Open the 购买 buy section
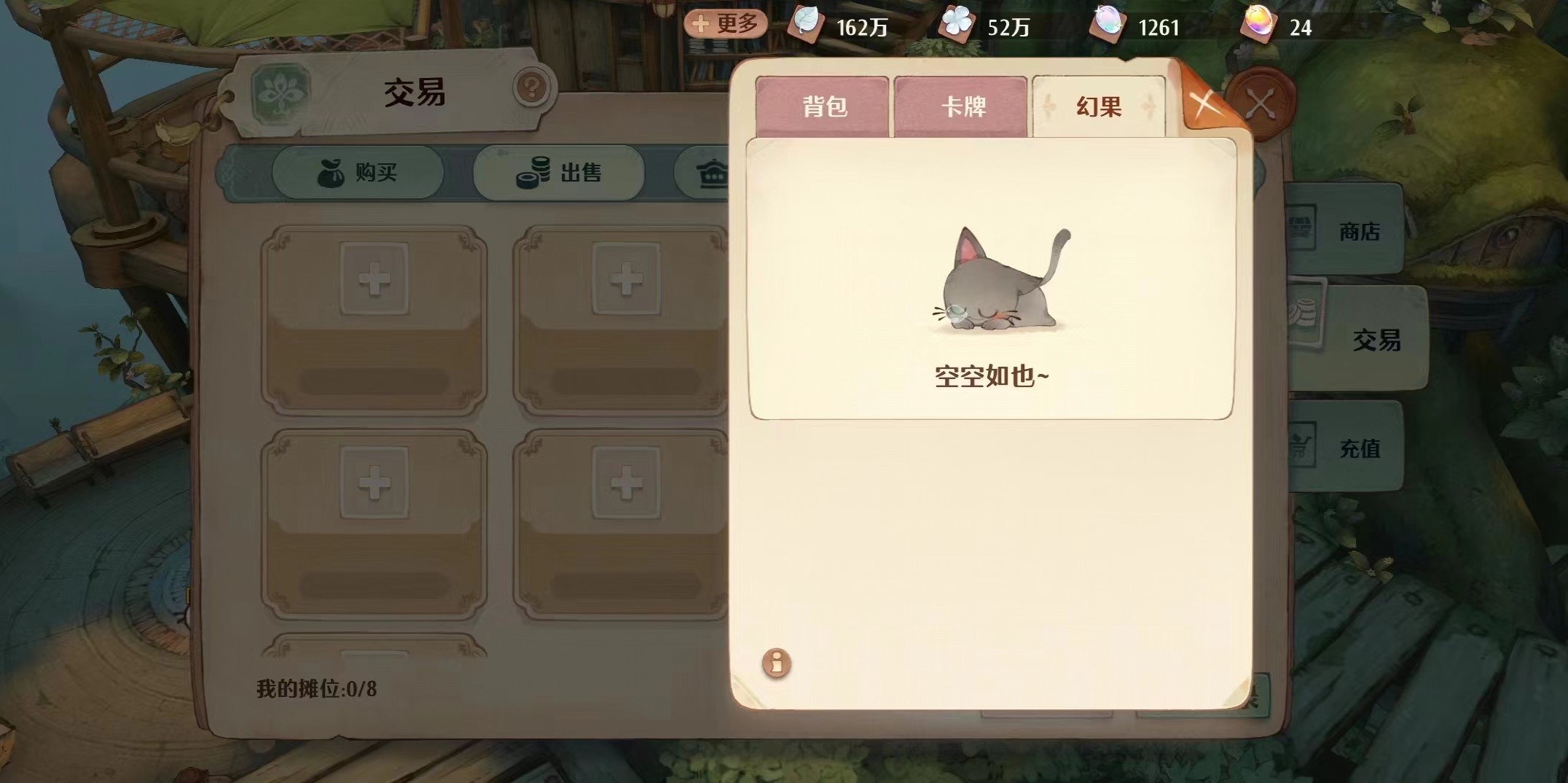Viewport: 1568px width, 783px height. pos(358,174)
